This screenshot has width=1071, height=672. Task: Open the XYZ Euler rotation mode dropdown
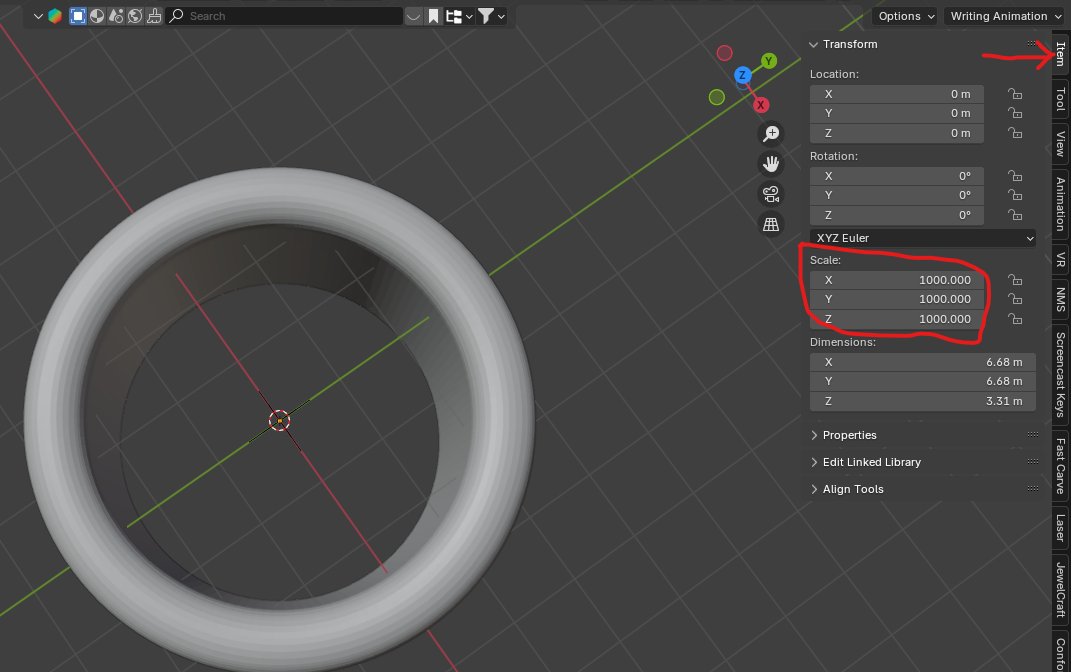click(x=922, y=238)
